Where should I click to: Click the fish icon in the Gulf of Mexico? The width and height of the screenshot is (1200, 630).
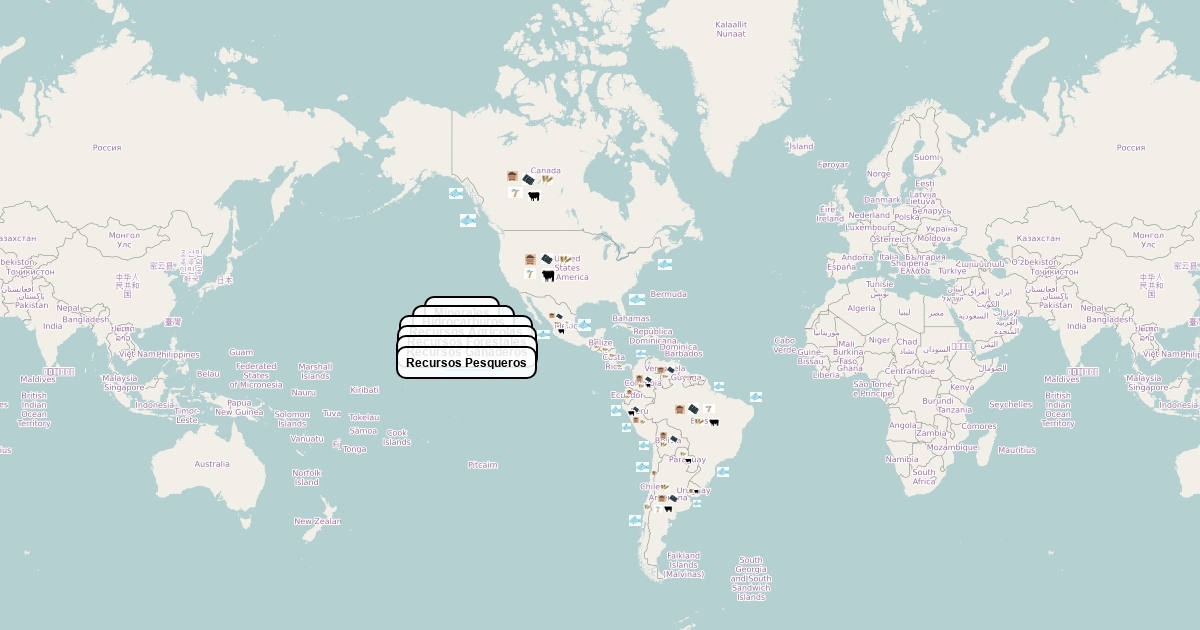click(x=585, y=325)
